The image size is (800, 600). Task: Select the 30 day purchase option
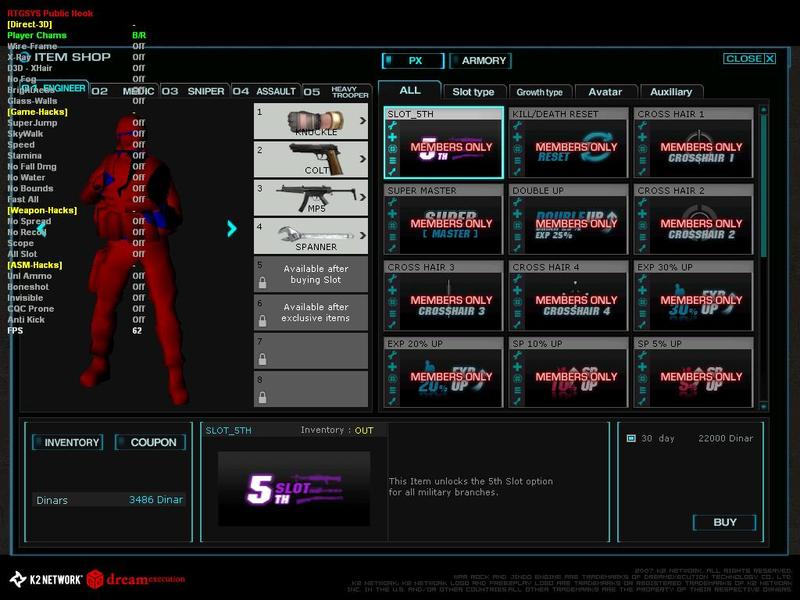(631, 438)
